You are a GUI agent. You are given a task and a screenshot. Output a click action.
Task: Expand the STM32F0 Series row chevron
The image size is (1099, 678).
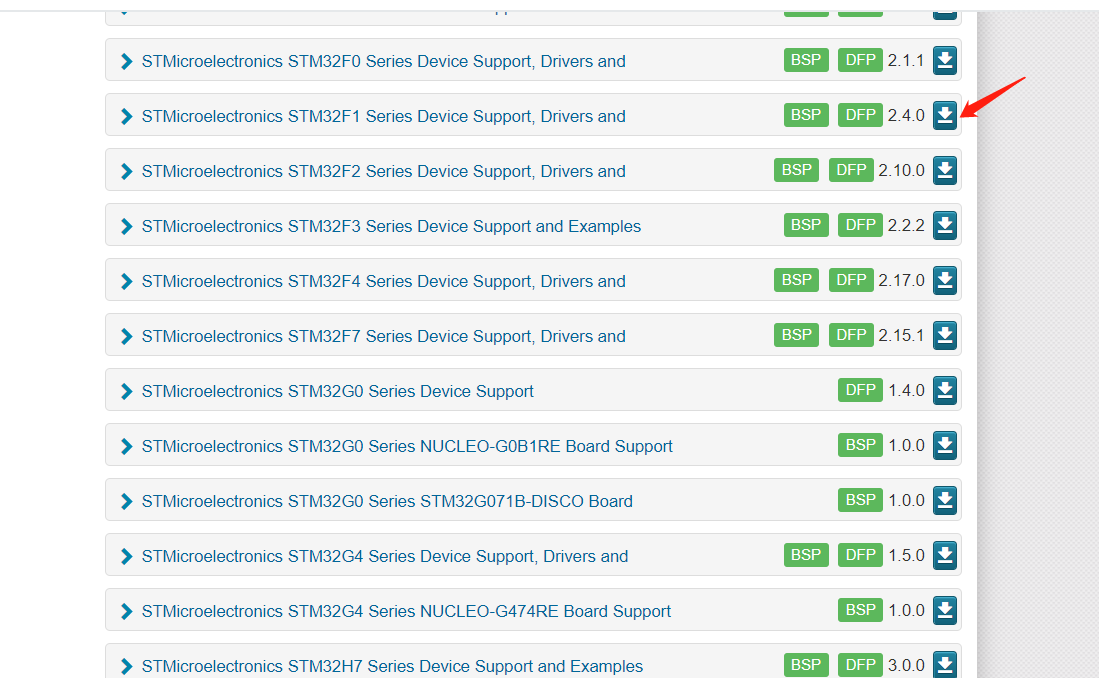click(x=127, y=62)
